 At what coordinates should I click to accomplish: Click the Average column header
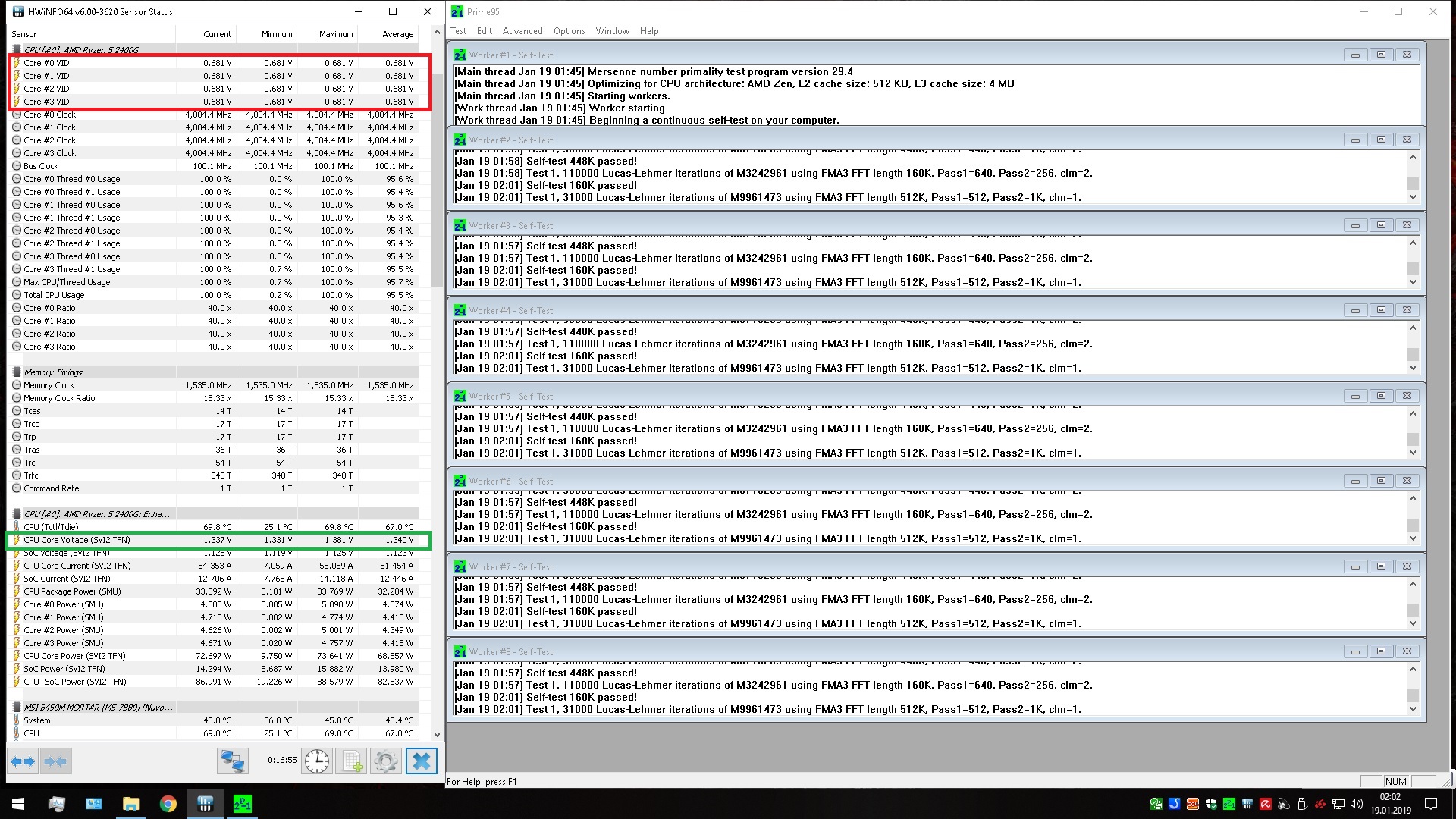[x=397, y=34]
